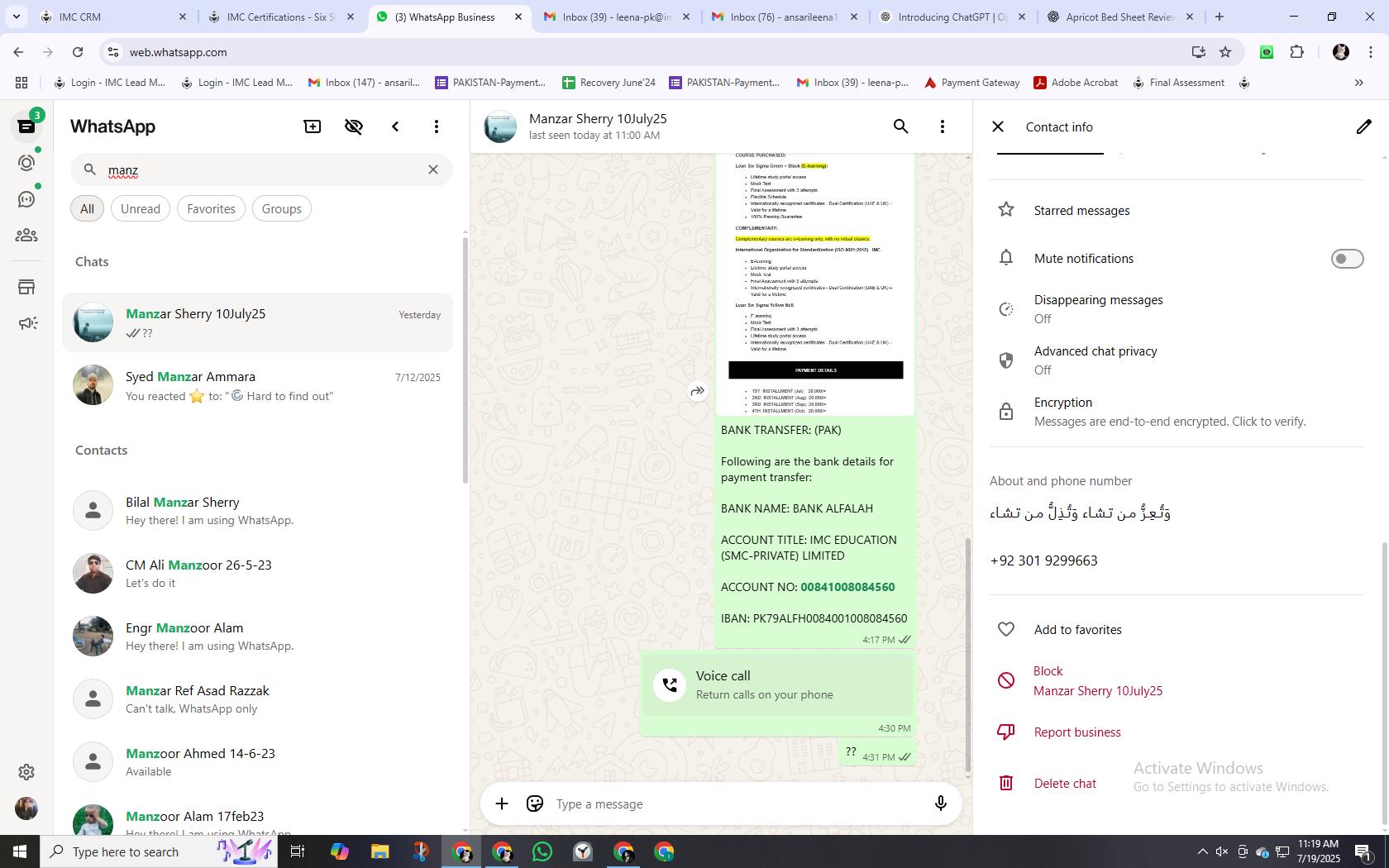Click the back chevron next to WhatsApp menu
The height and width of the screenshot is (868, 1389).
395,126
